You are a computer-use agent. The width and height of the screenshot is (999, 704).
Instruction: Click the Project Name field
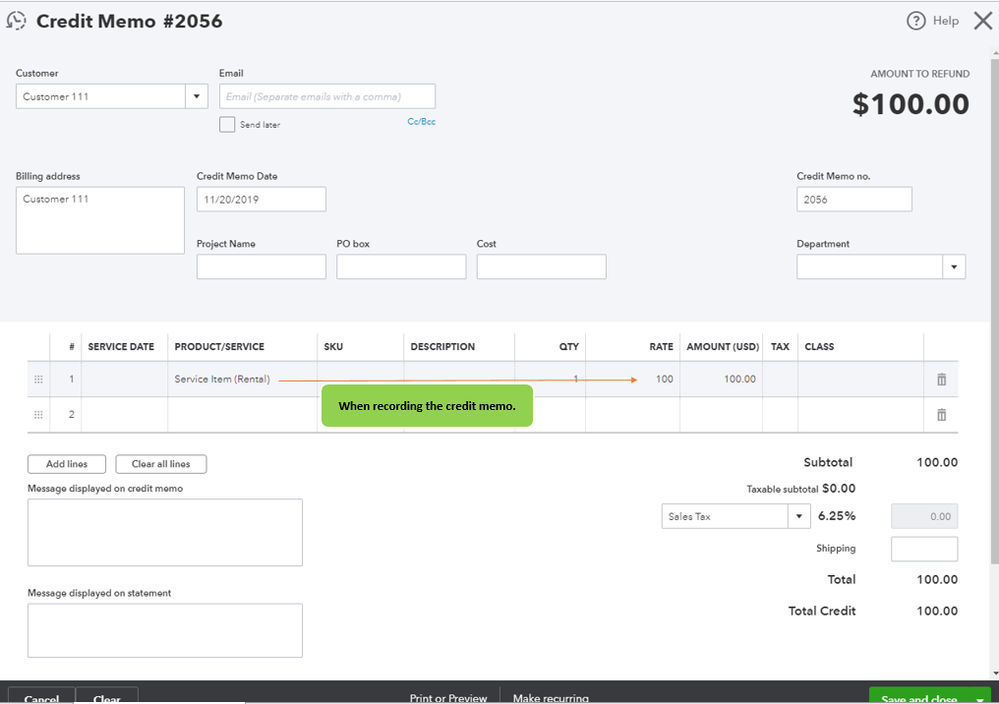(x=261, y=267)
